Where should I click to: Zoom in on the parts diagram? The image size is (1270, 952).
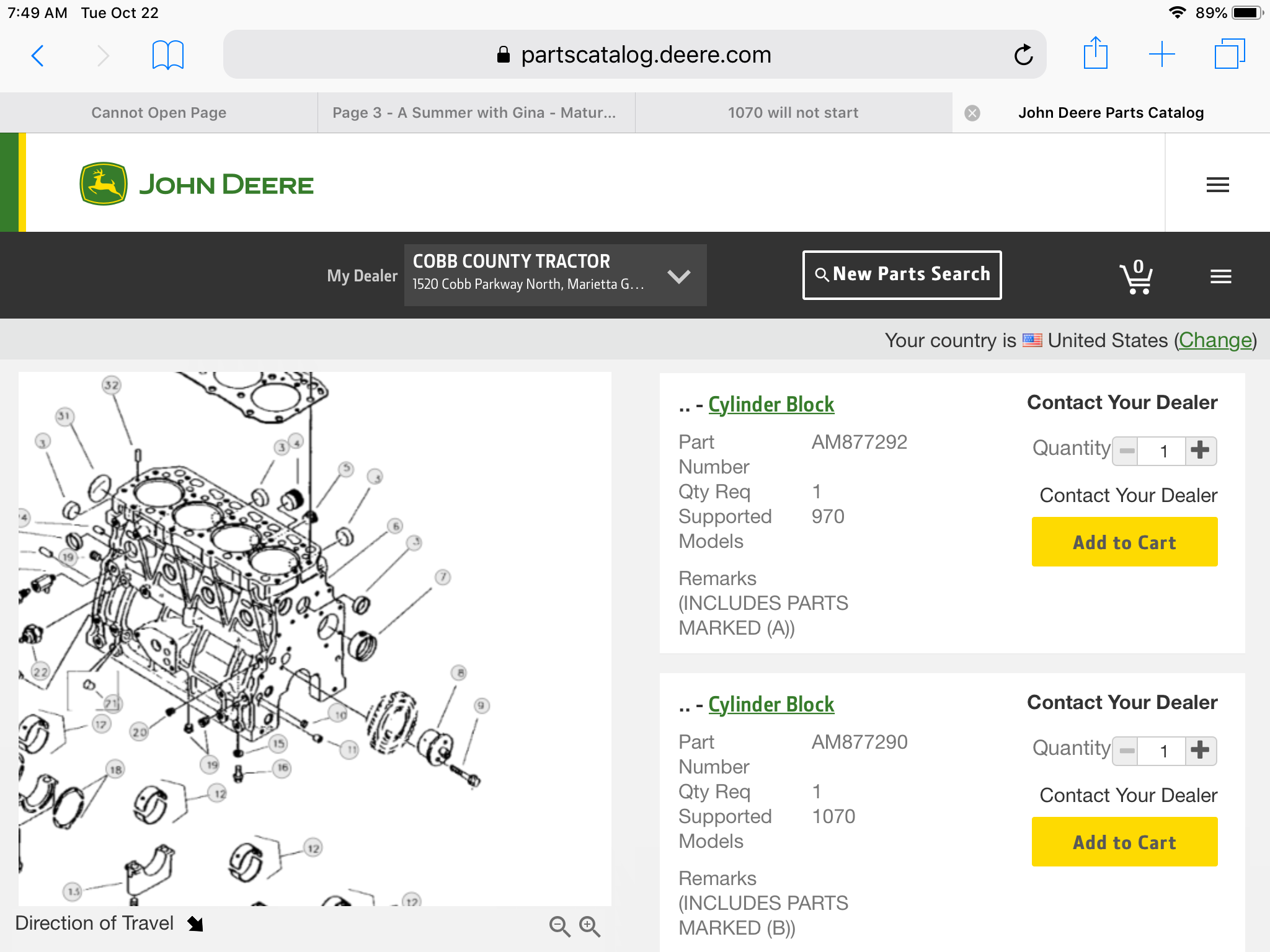tap(589, 927)
